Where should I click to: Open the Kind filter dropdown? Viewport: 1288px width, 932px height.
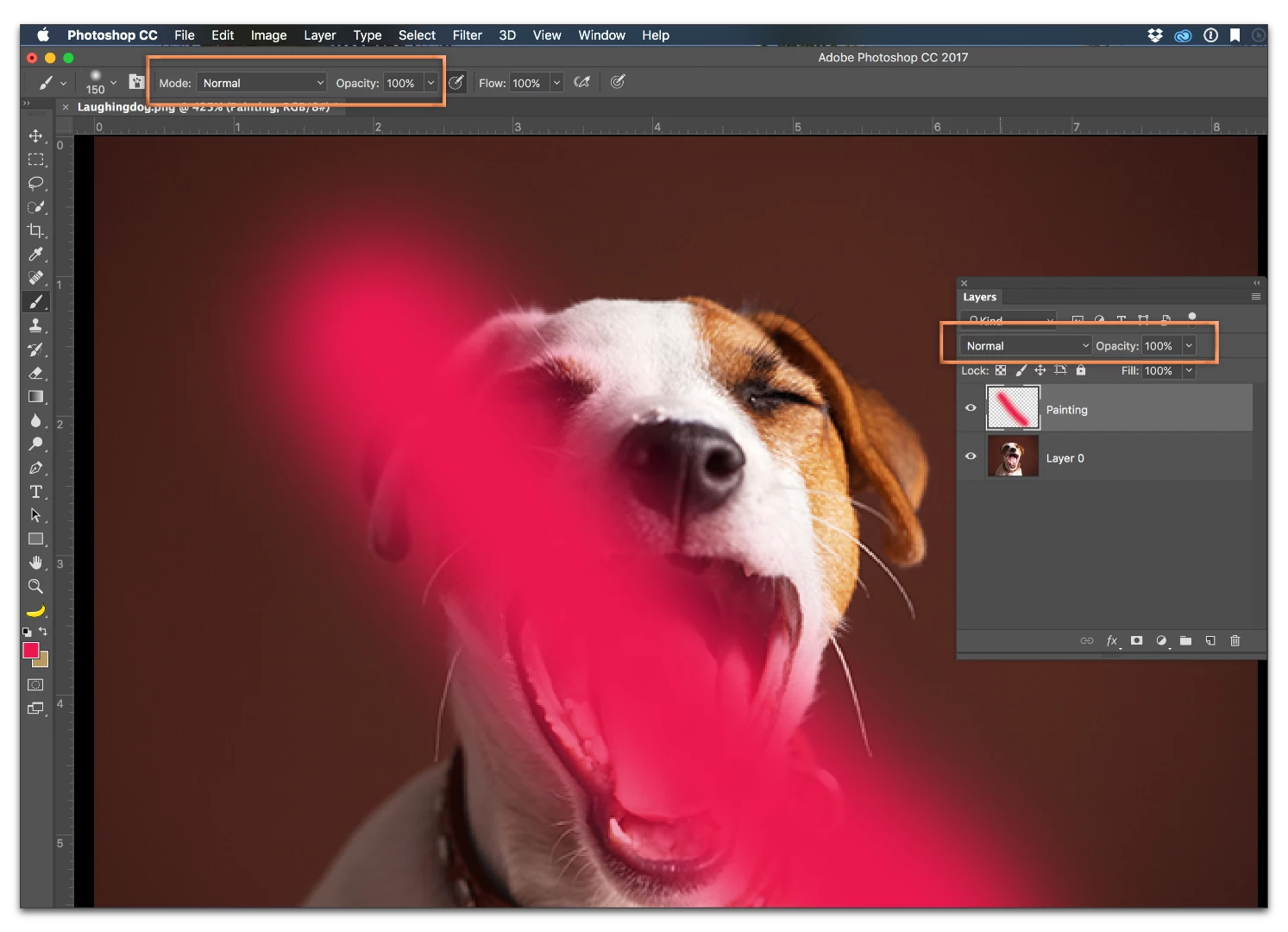(x=1008, y=319)
